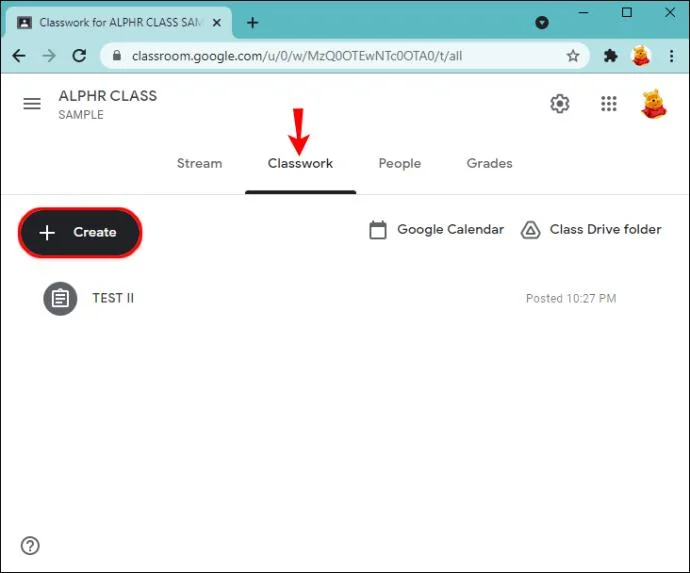Open the tab search dropdown circle
The height and width of the screenshot is (573, 690).
(x=542, y=22)
